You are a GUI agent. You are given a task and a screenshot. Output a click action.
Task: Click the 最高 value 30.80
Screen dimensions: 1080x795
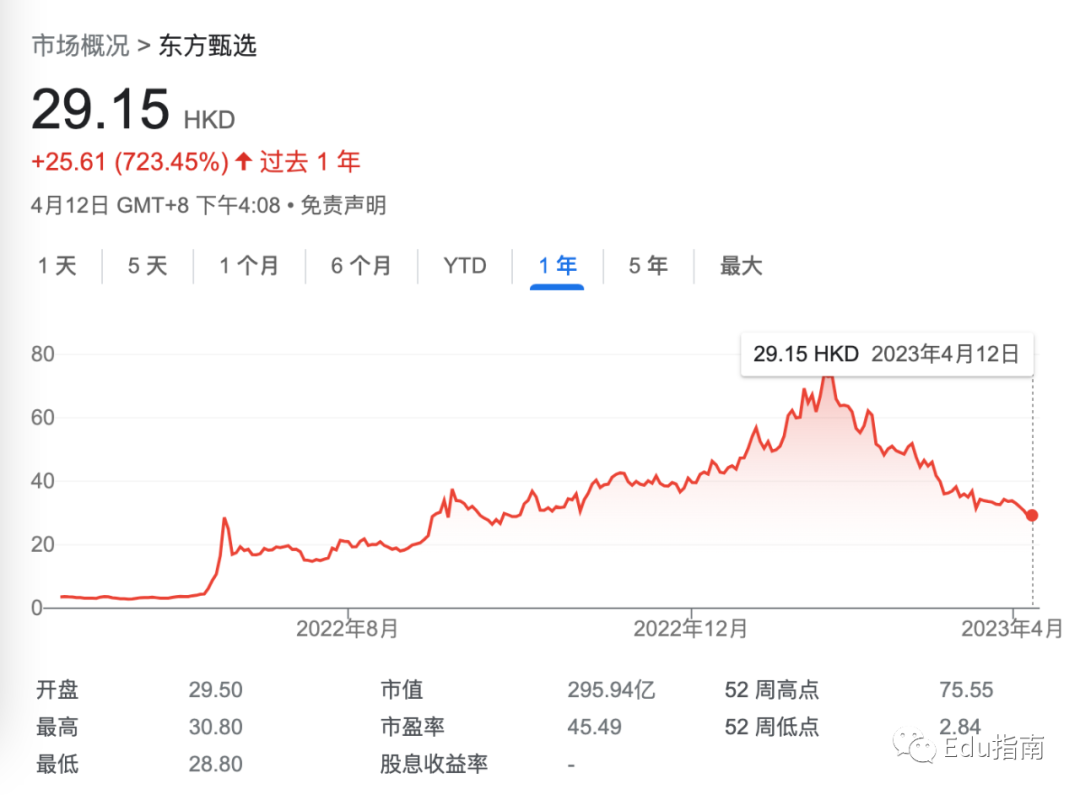pyautogui.click(x=216, y=727)
